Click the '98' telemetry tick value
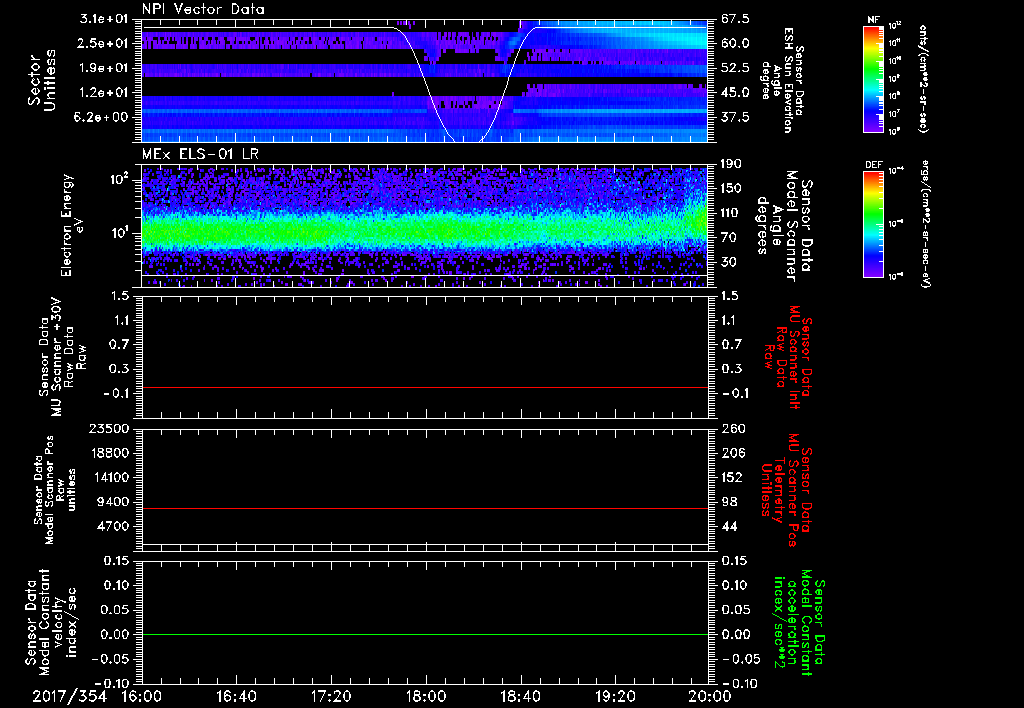Screen dimensions: 1024x708 729,502
